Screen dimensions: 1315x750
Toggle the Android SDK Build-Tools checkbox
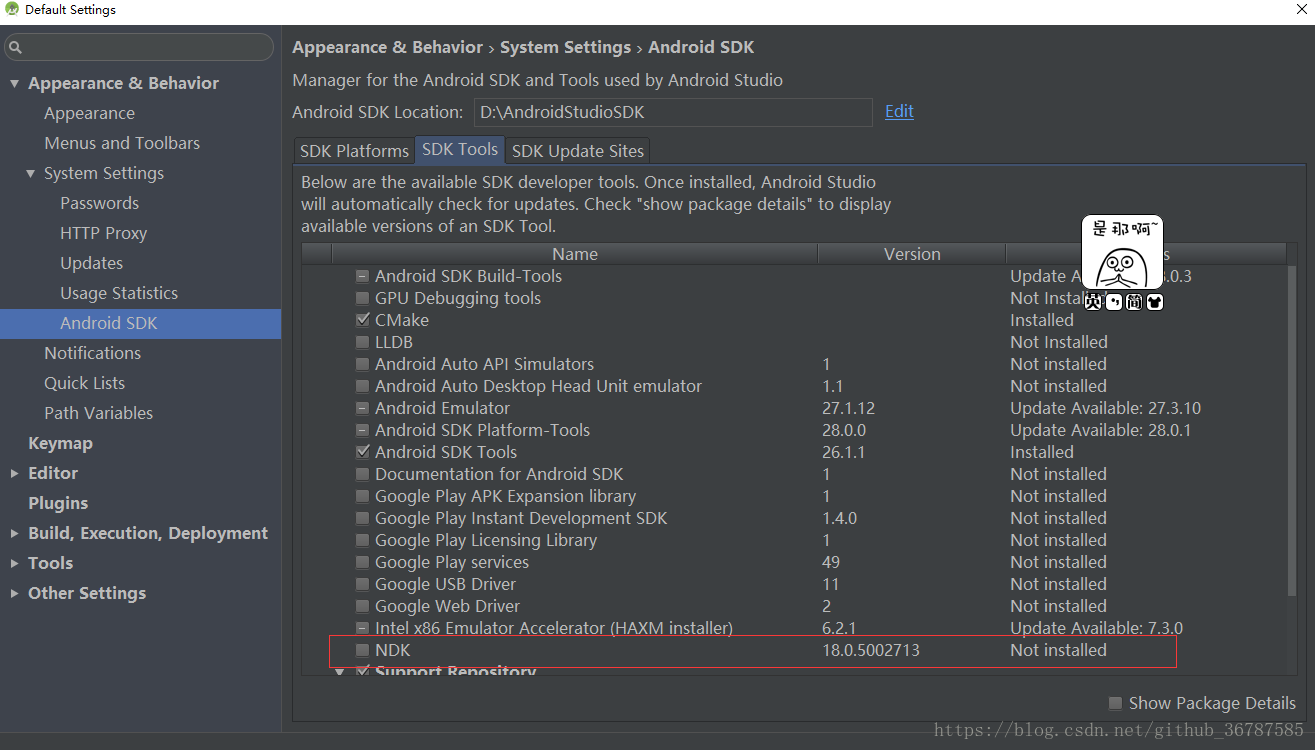[x=363, y=276]
